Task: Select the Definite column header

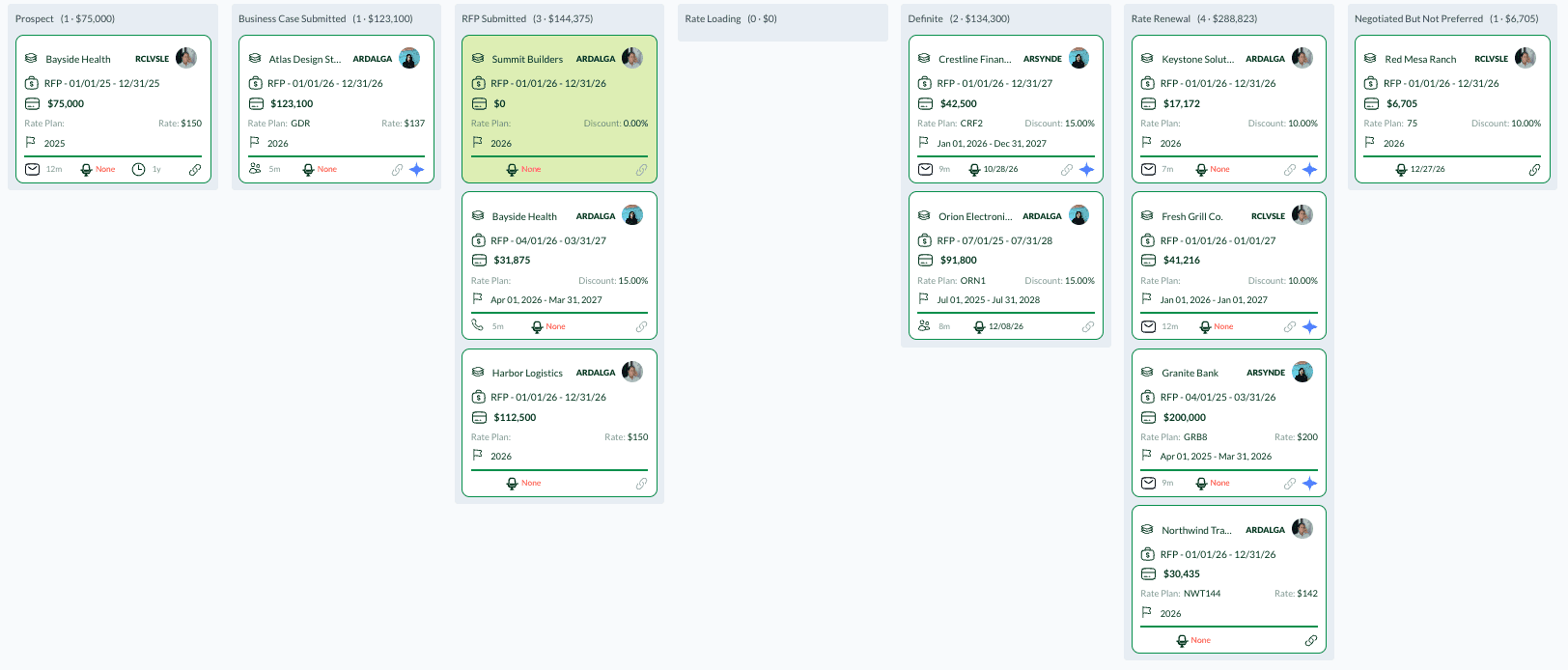Action: click(x=959, y=18)
